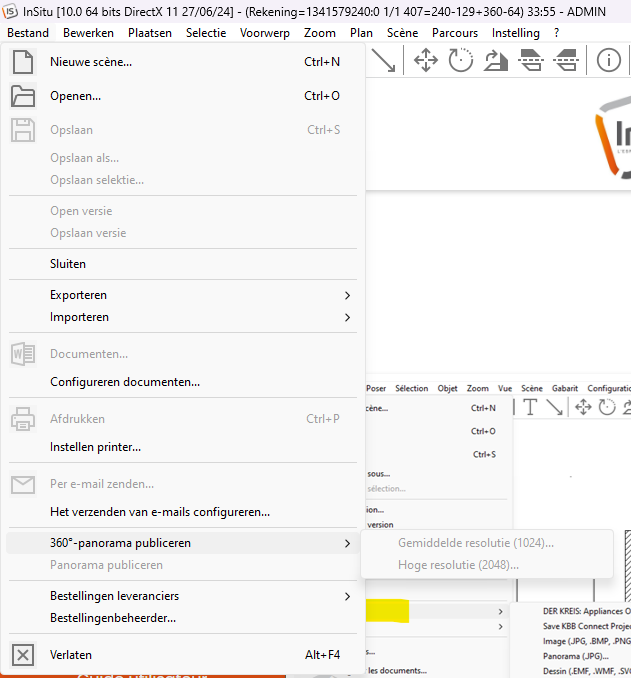Click Panorama (JPG)... in embedded screenshot
631x678 pixels.
point(576,656)
